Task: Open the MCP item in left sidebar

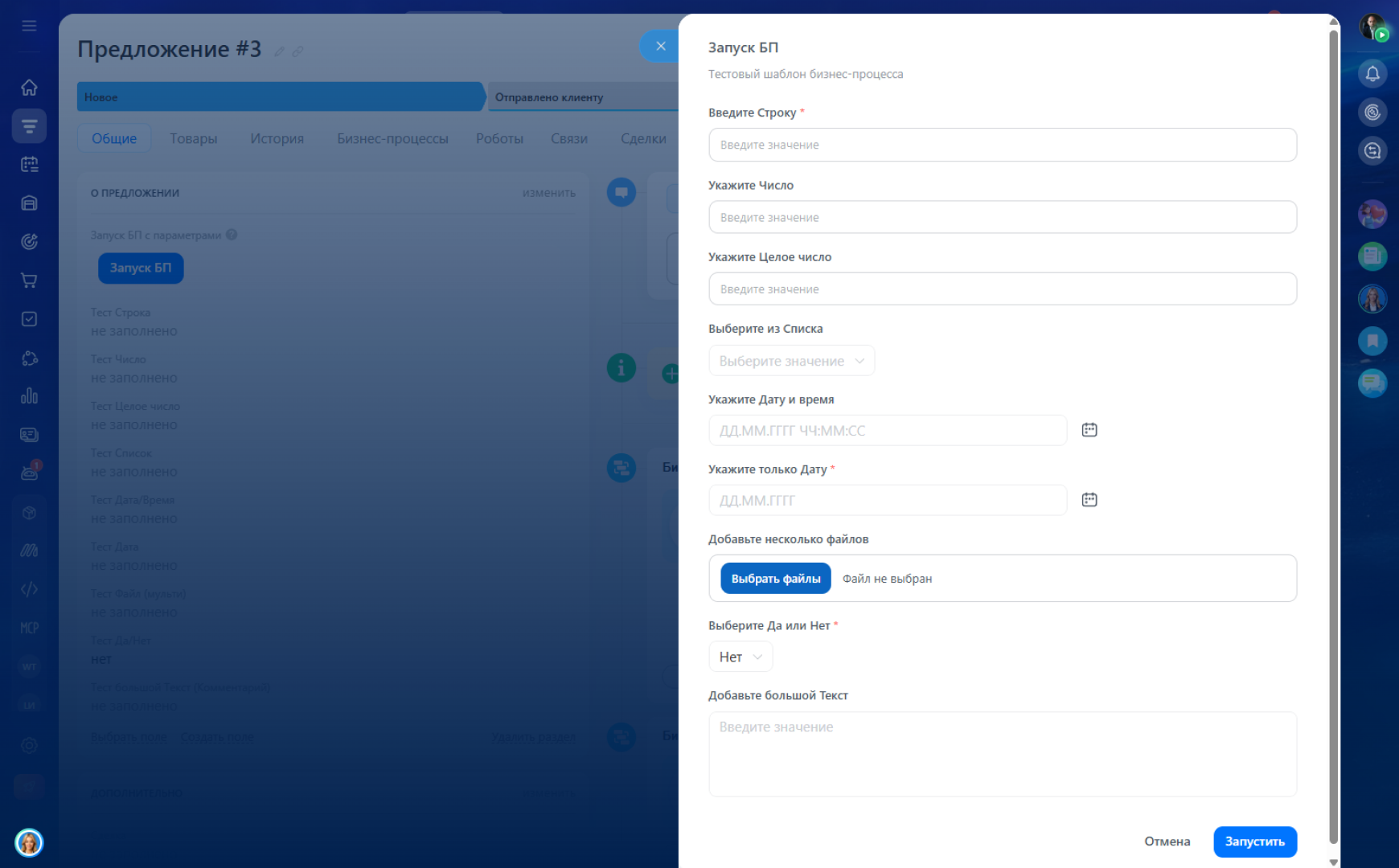Action: click(29, 628)
